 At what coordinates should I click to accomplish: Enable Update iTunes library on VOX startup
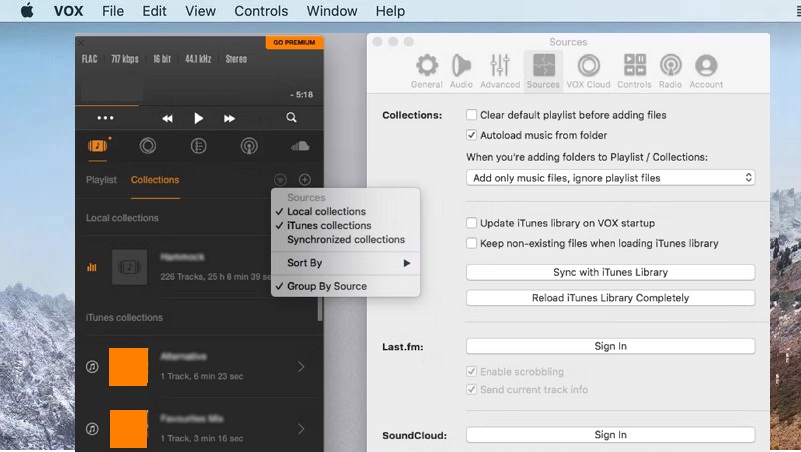click(472, 223)
